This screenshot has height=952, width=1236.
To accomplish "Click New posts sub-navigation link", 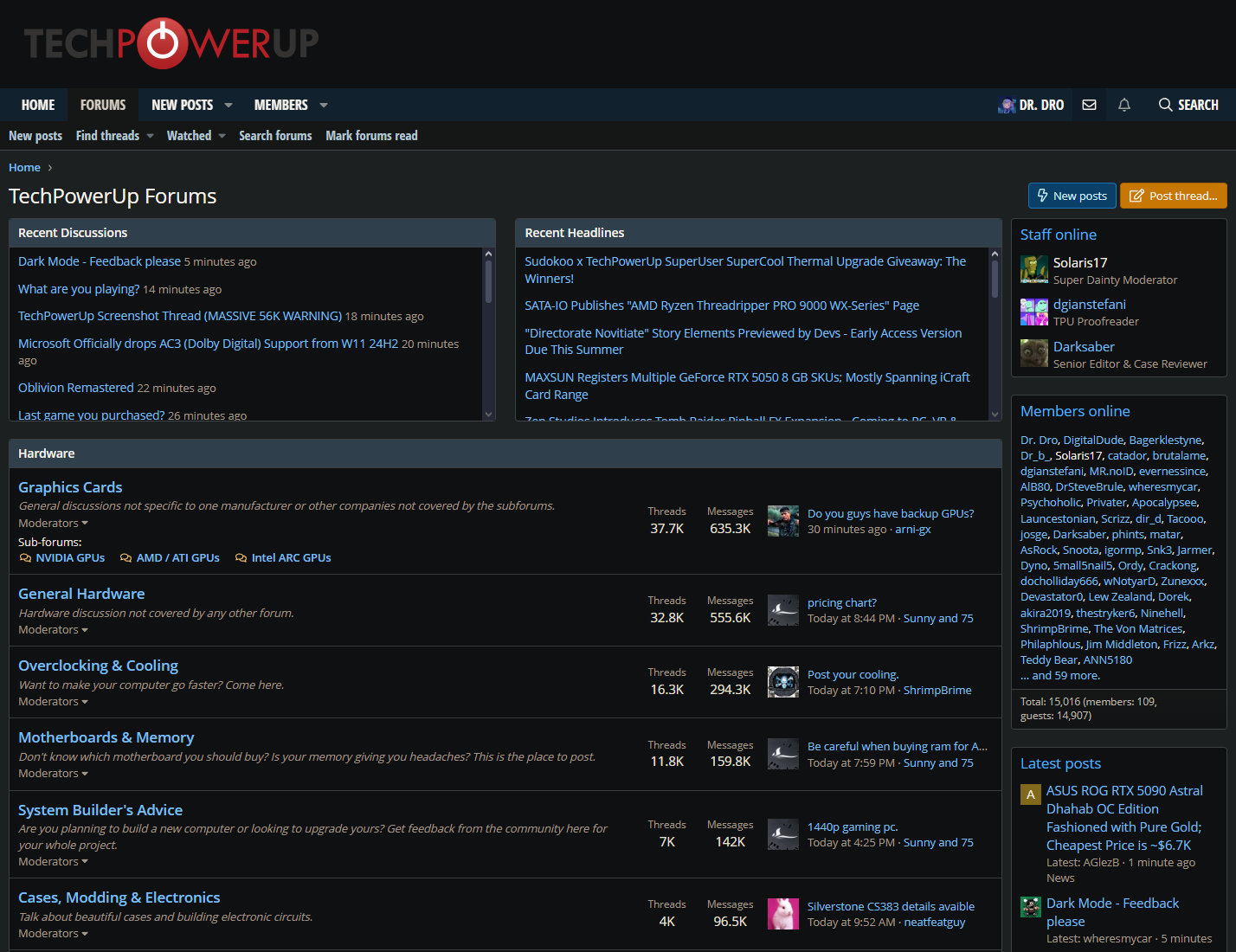I will point(35,136).
